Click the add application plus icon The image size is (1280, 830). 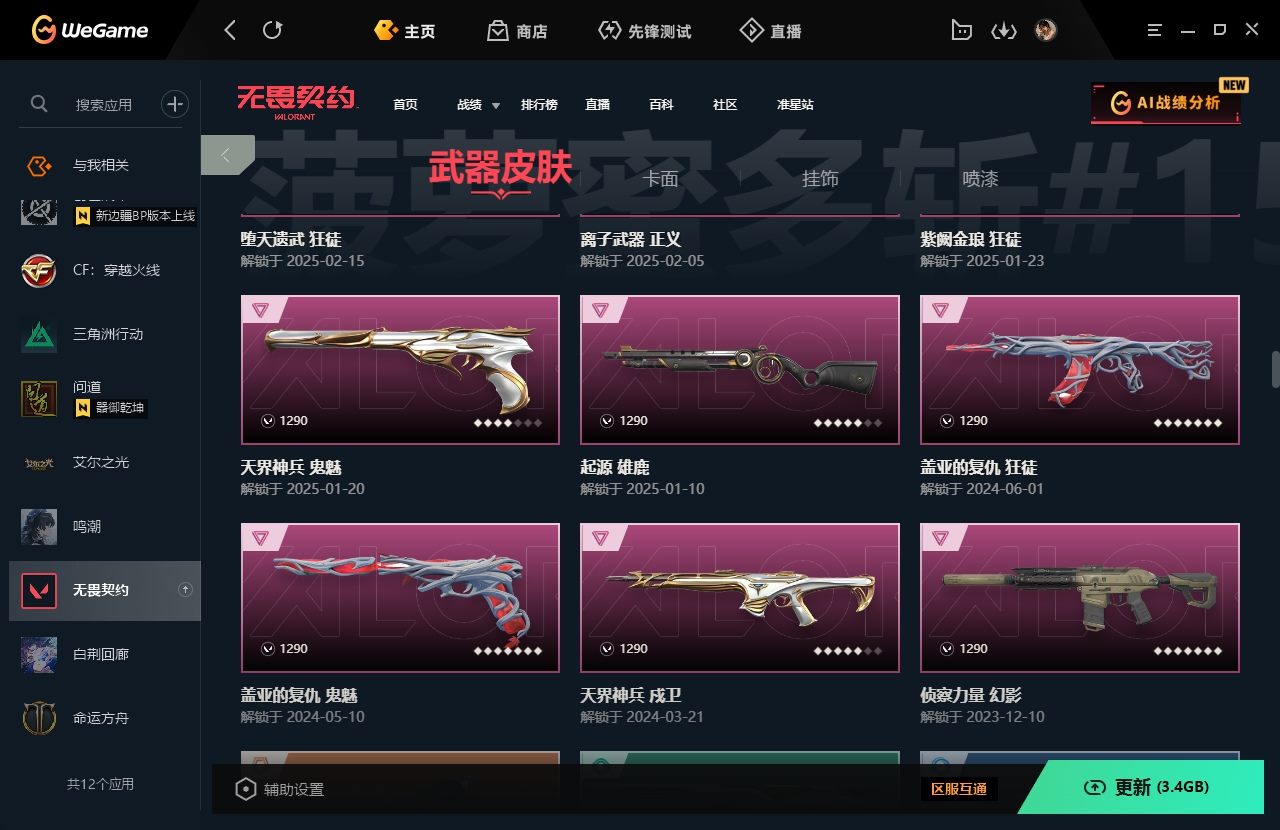tap(175, 104)
